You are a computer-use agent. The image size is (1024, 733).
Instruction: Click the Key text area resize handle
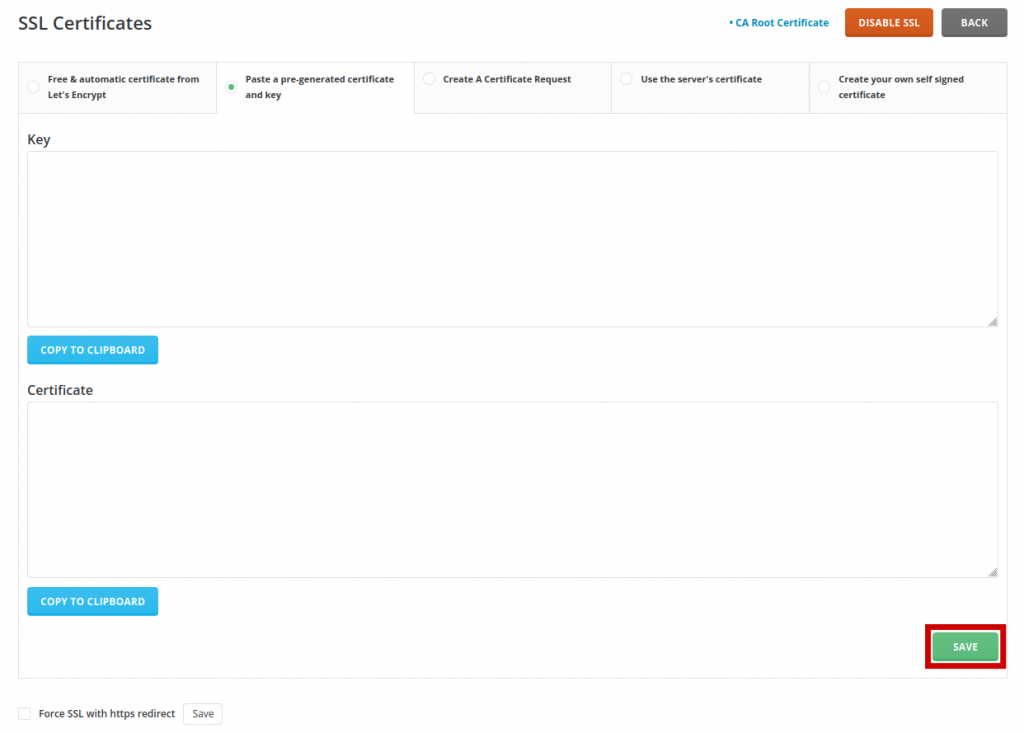coord(992,321)
